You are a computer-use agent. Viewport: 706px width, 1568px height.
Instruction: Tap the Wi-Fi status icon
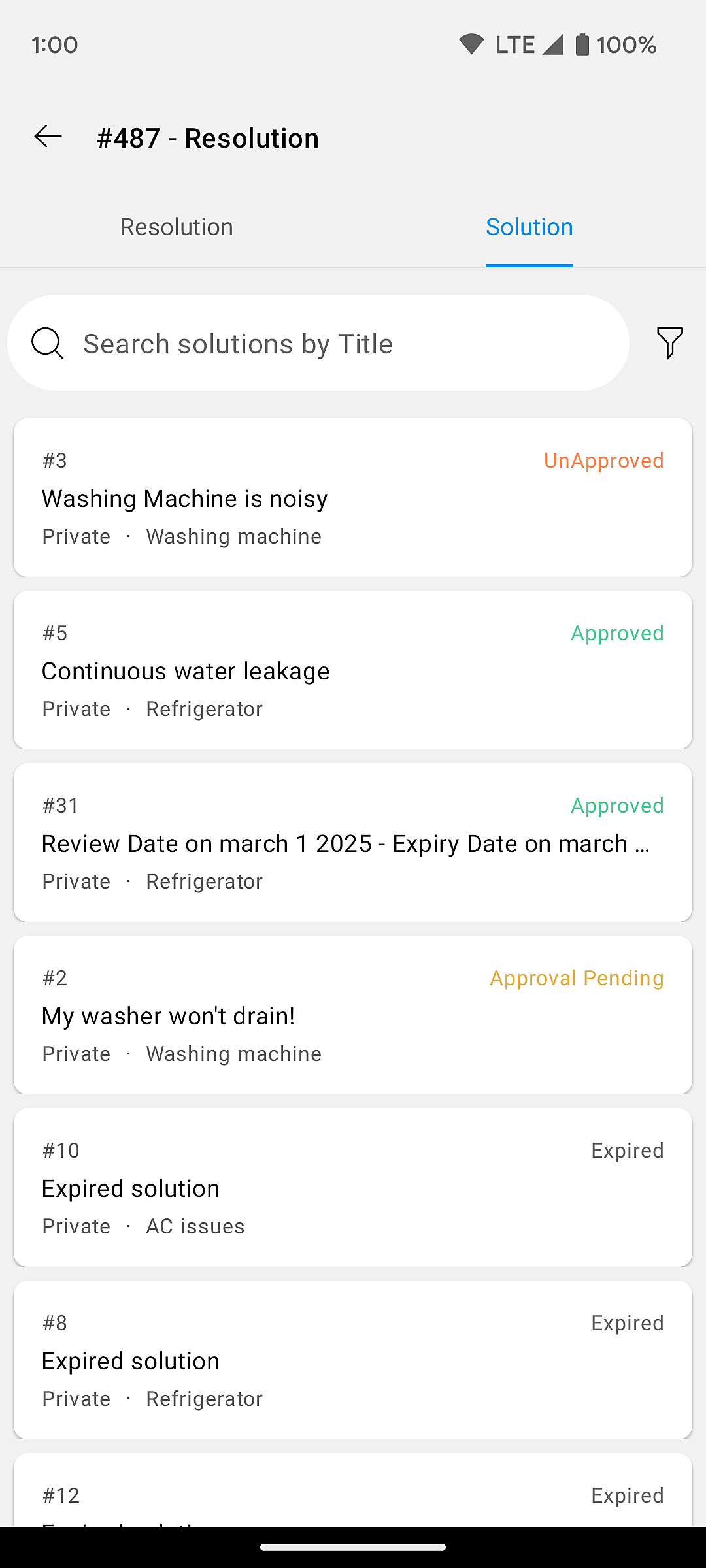[471, 44]
